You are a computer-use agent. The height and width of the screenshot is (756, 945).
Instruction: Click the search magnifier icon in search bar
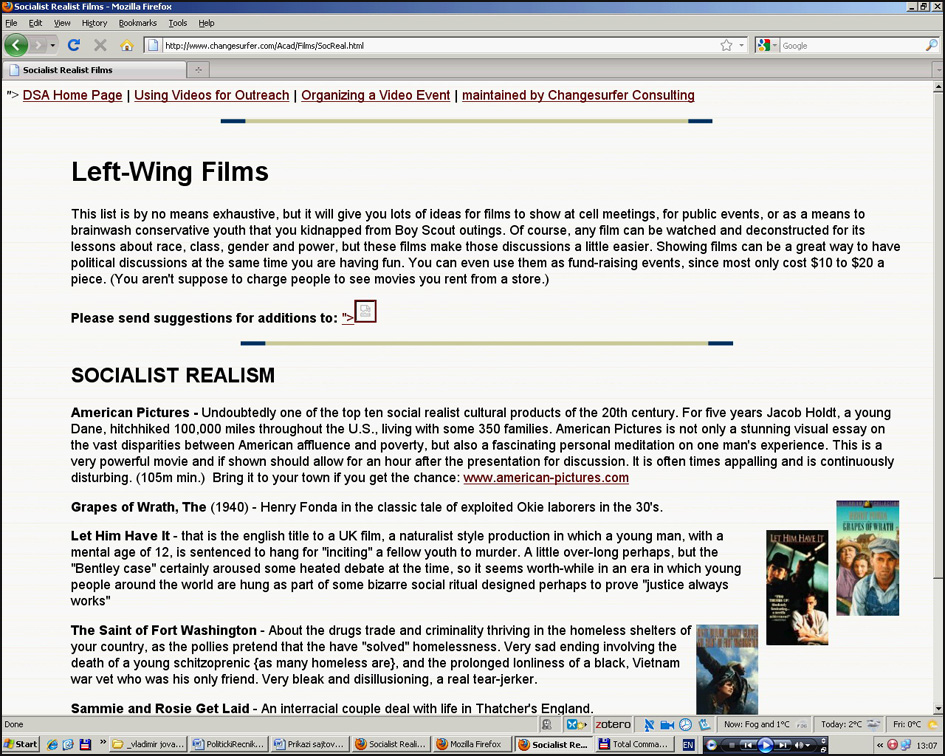(x=932, y=45)
